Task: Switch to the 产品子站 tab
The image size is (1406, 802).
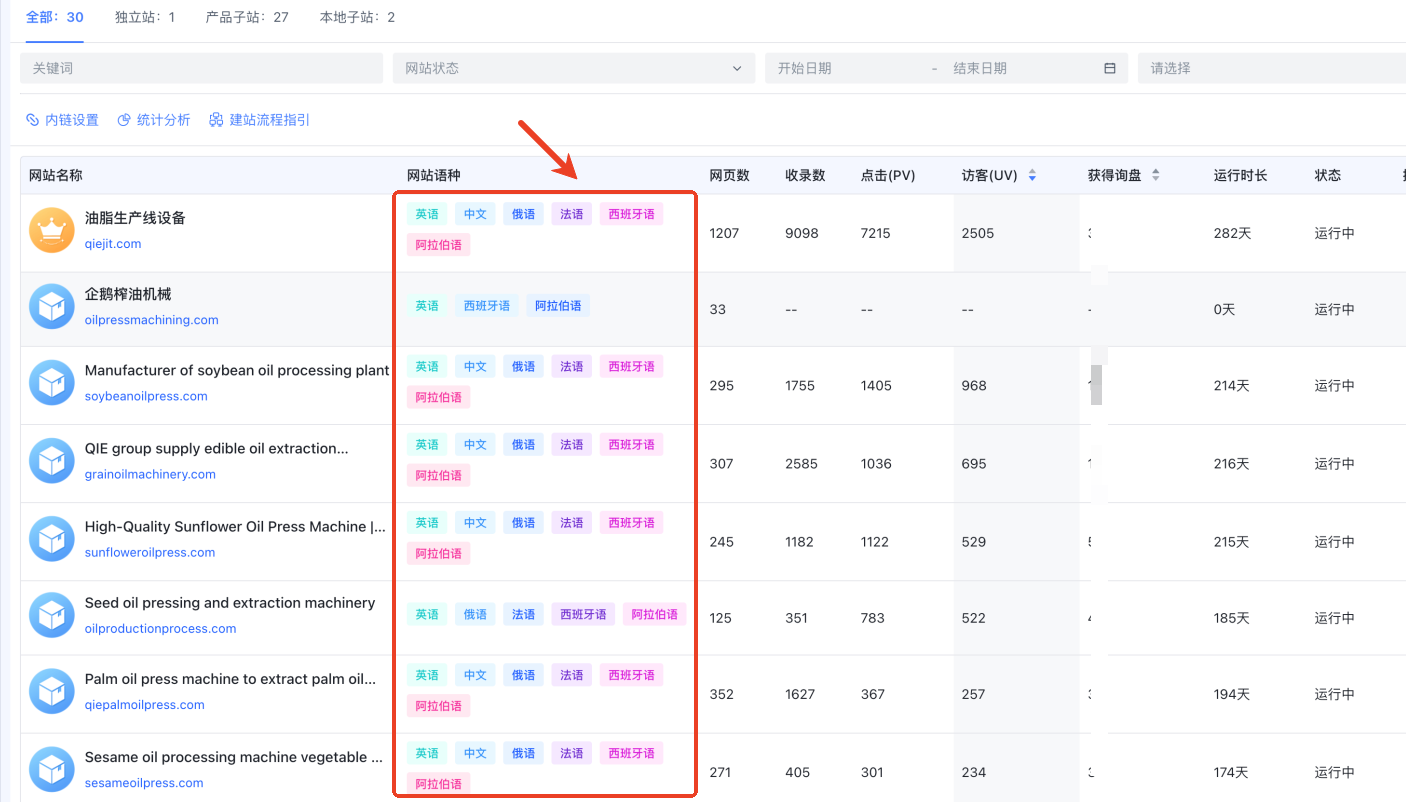Action: point(247,17)
